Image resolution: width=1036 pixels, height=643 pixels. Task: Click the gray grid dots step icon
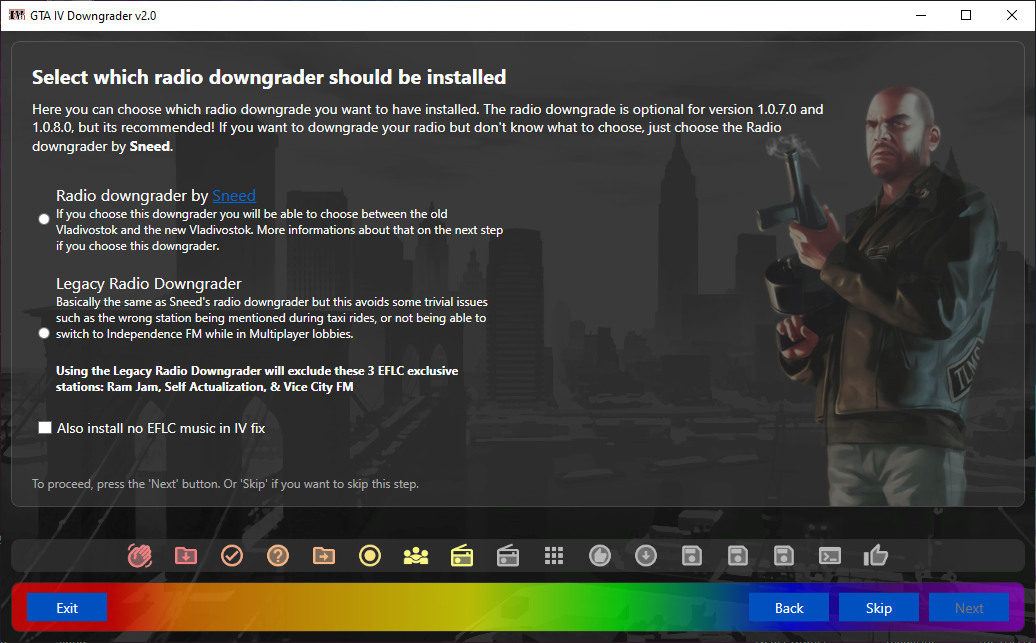(x=554, y=555)
